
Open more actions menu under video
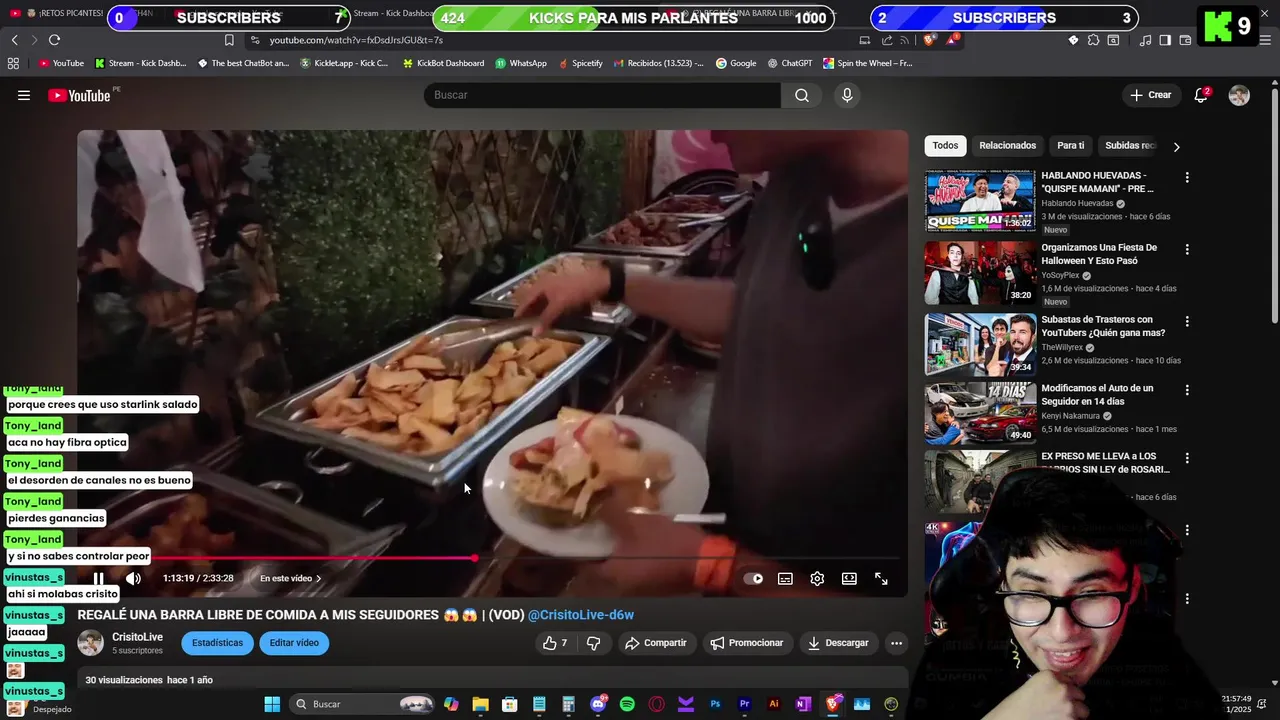coord(896,643)
